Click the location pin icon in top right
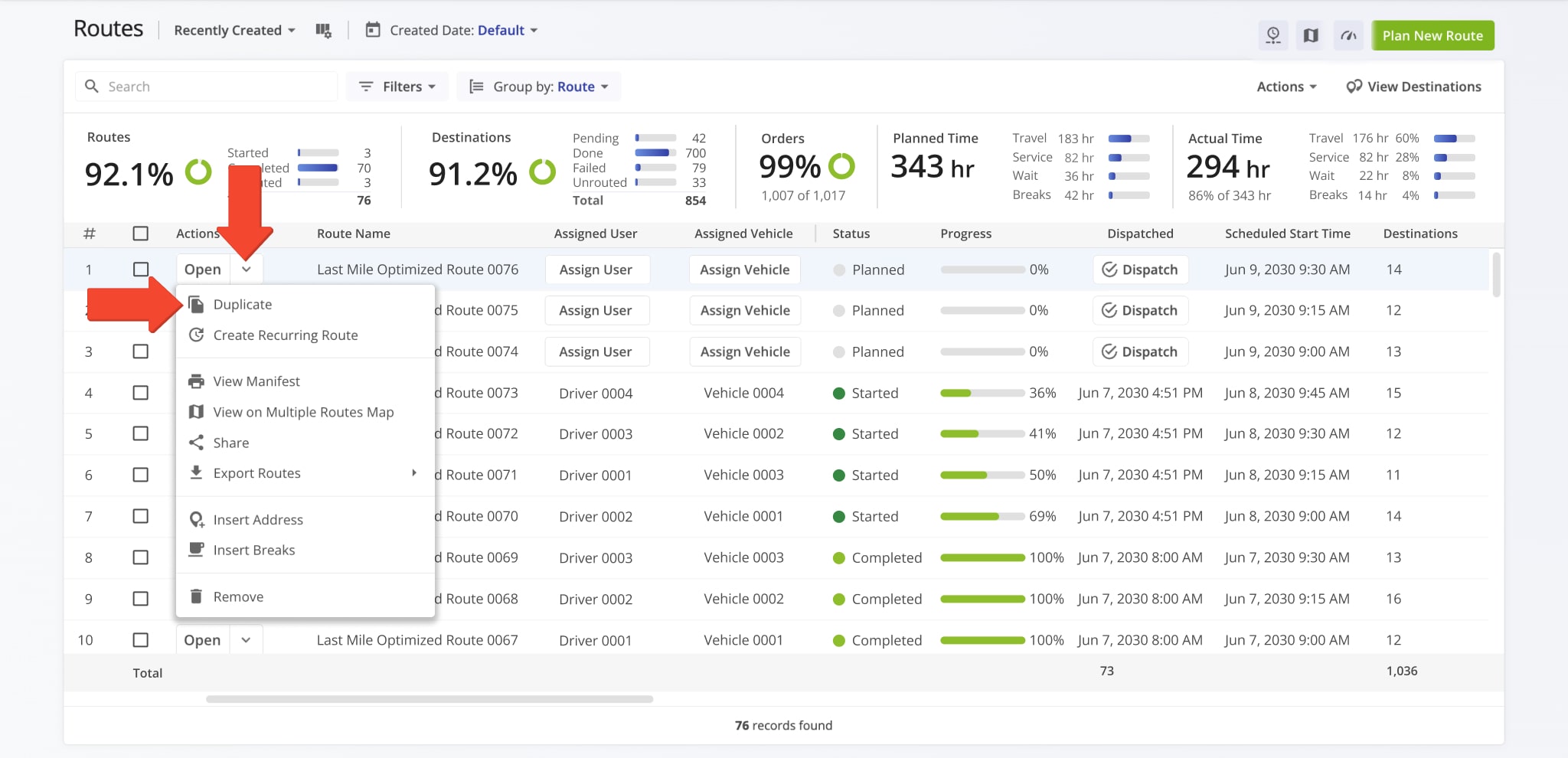This screenshot has width=1568, height=758. tap(1273, 36)
